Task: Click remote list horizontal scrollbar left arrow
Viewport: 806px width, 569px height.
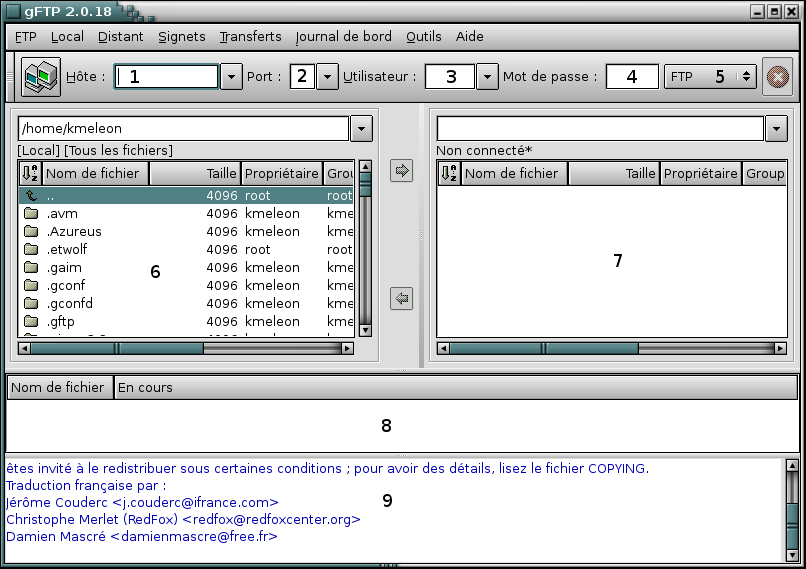Action: coord(443,348)
